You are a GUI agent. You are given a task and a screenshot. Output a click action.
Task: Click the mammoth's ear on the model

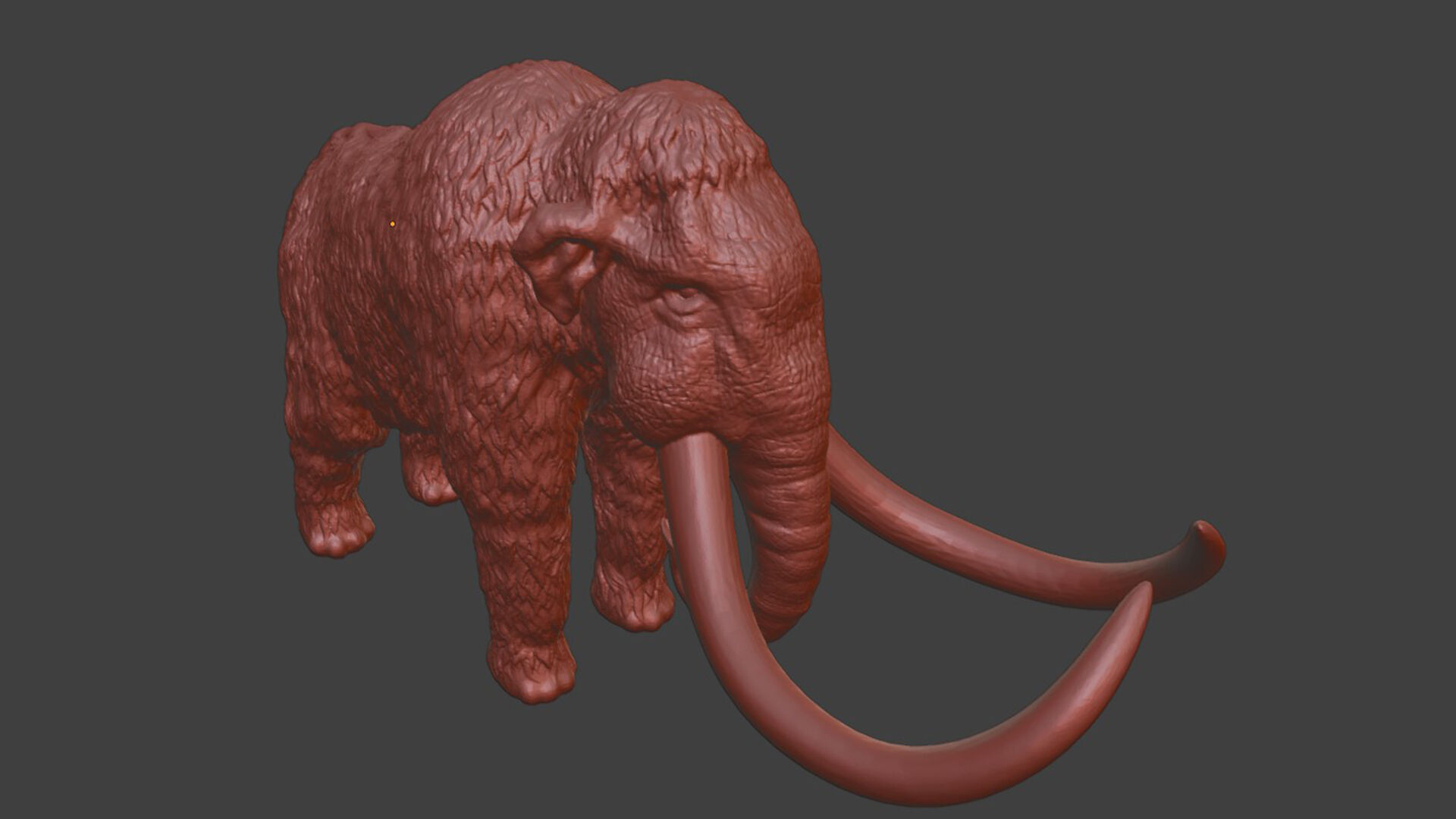tap(562, 261)
